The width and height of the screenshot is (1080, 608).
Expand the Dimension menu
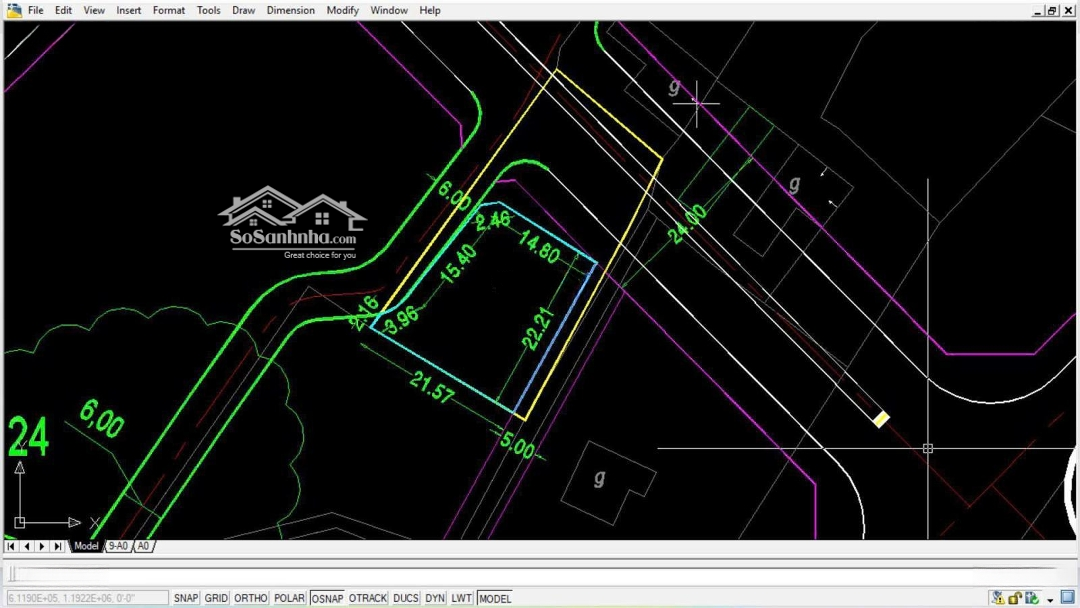tap(291, 10)
